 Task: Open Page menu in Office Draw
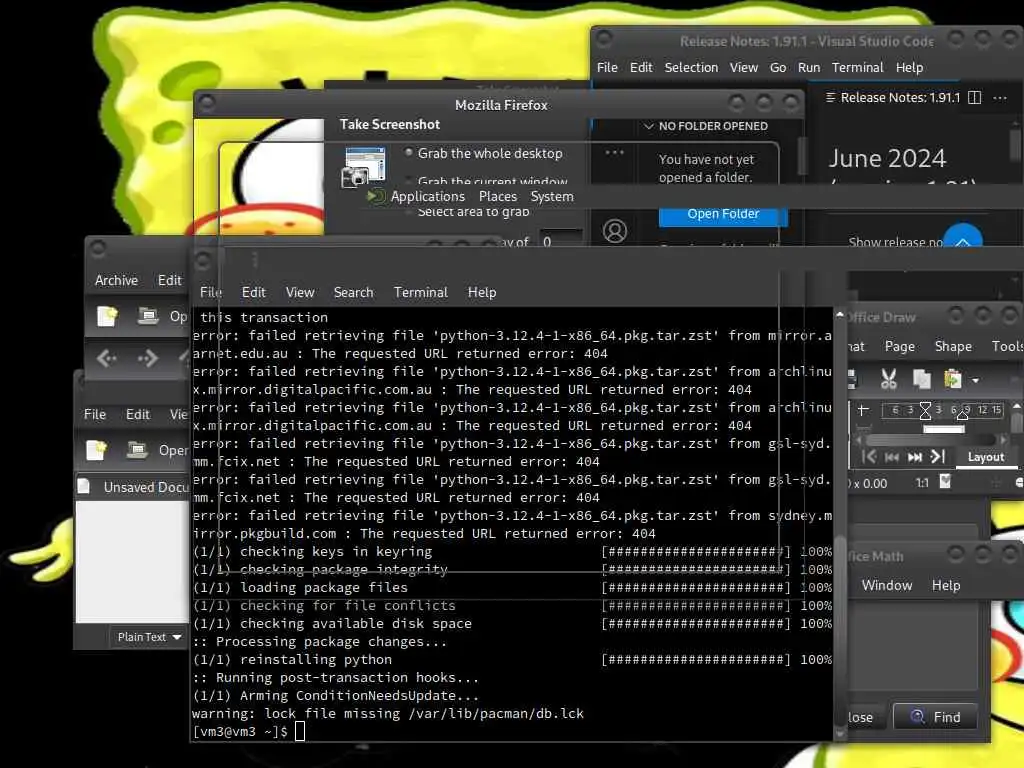[x=899, y=346]
